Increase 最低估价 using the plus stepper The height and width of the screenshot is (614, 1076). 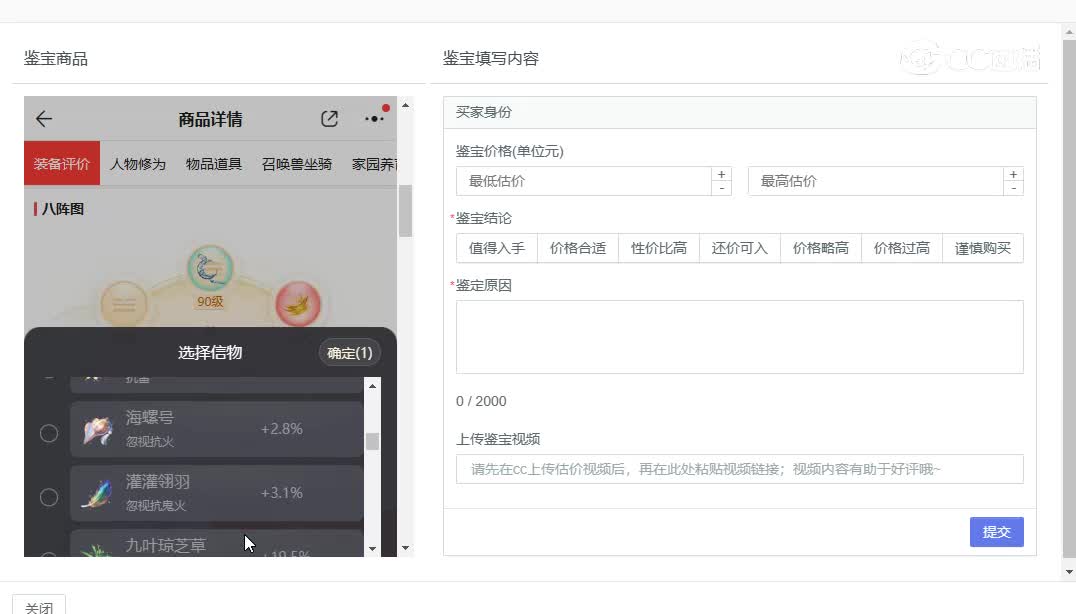(x=721, y=174)
